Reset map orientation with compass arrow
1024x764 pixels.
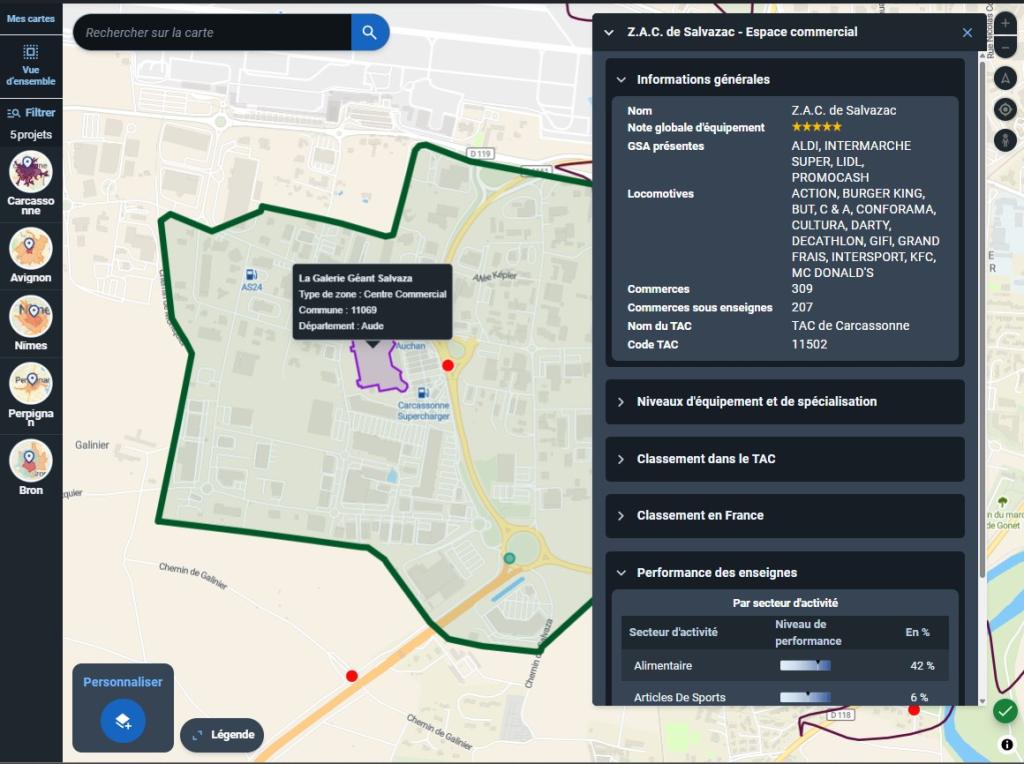coord(1006,78)
